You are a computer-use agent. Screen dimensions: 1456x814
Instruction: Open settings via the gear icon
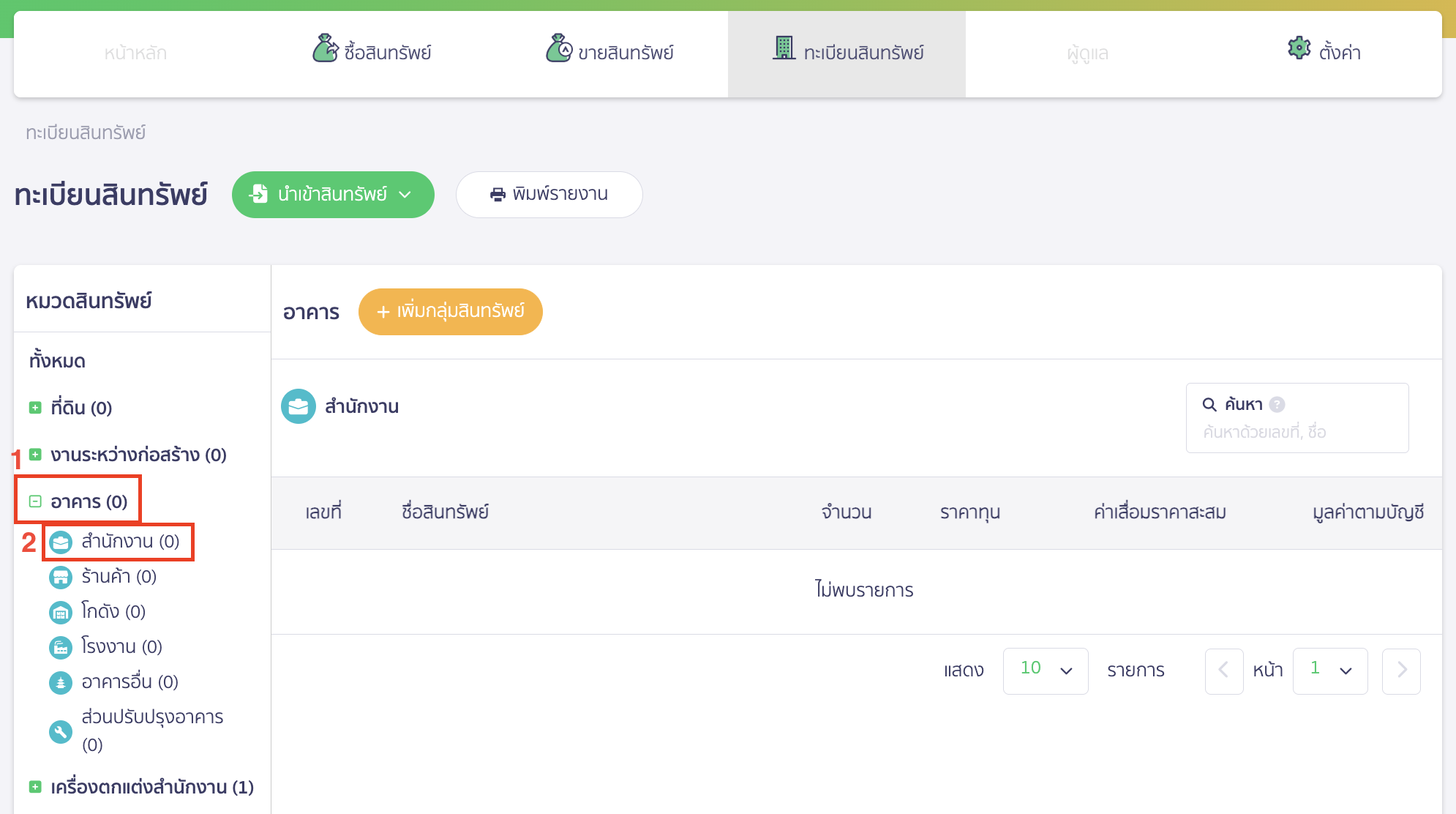click(1298, 48)
